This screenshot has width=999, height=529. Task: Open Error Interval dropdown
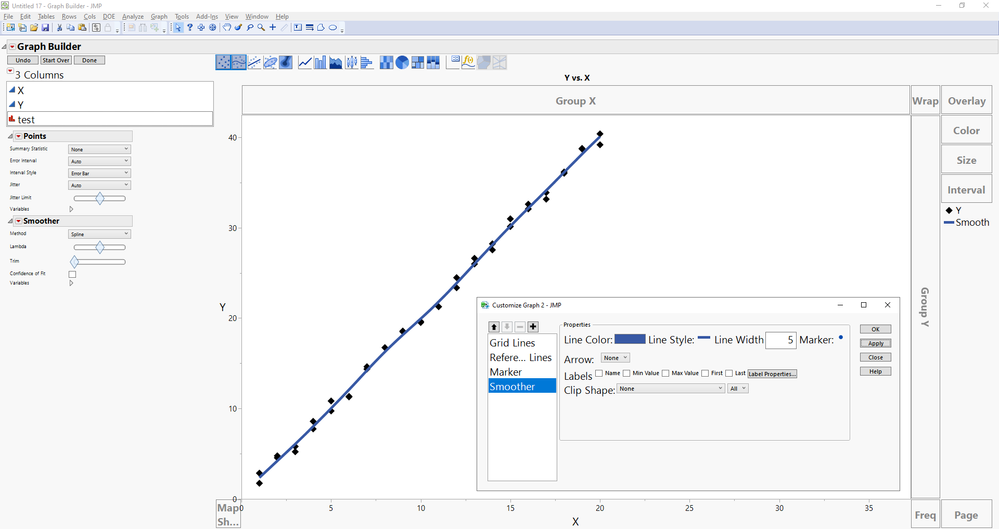pos(99,161)
